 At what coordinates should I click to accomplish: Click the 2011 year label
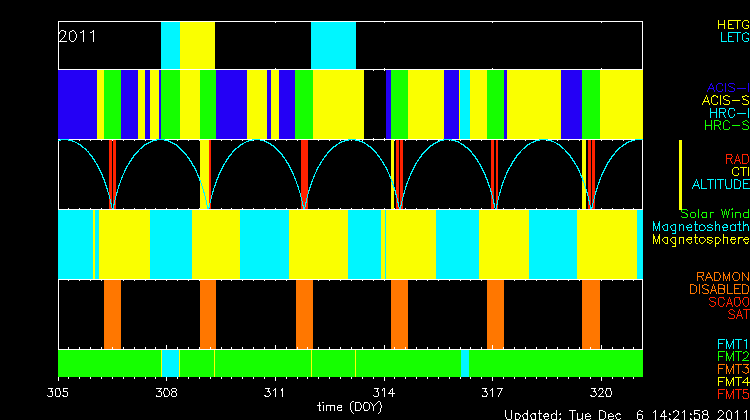(78, 36)
